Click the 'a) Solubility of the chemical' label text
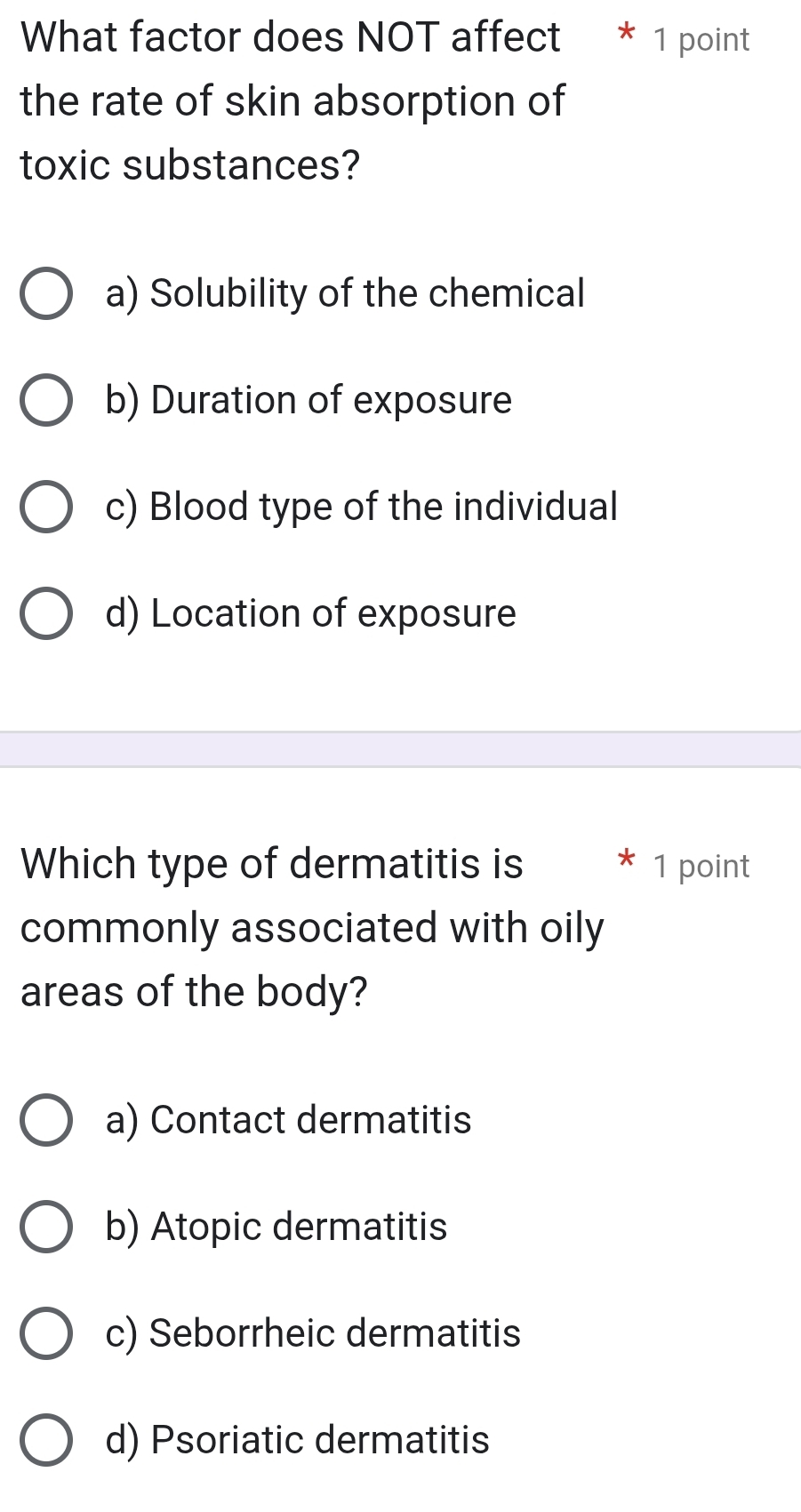This screenshot has height=1512, width=801. (345, 293)
